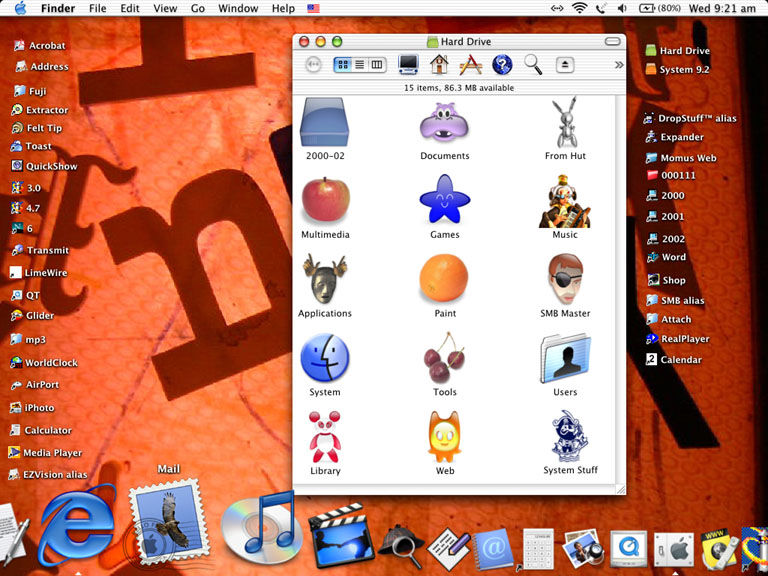Click the Back arrow button in Finder
Viewport: 768px width, 576px height.
coord(313,65)
